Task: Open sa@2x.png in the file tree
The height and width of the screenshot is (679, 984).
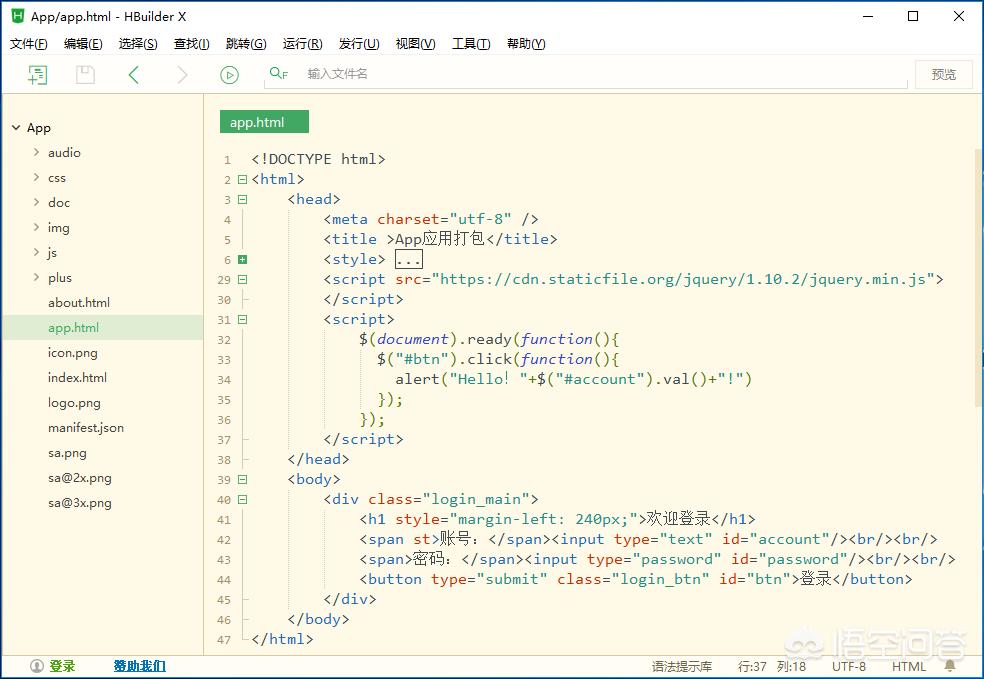Action: (80, 478)
